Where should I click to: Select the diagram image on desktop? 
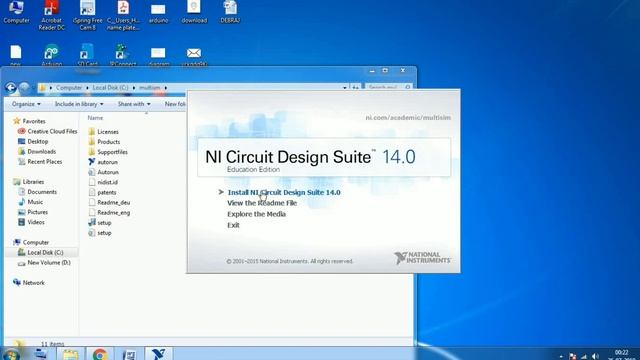click(x=158, y=55)
